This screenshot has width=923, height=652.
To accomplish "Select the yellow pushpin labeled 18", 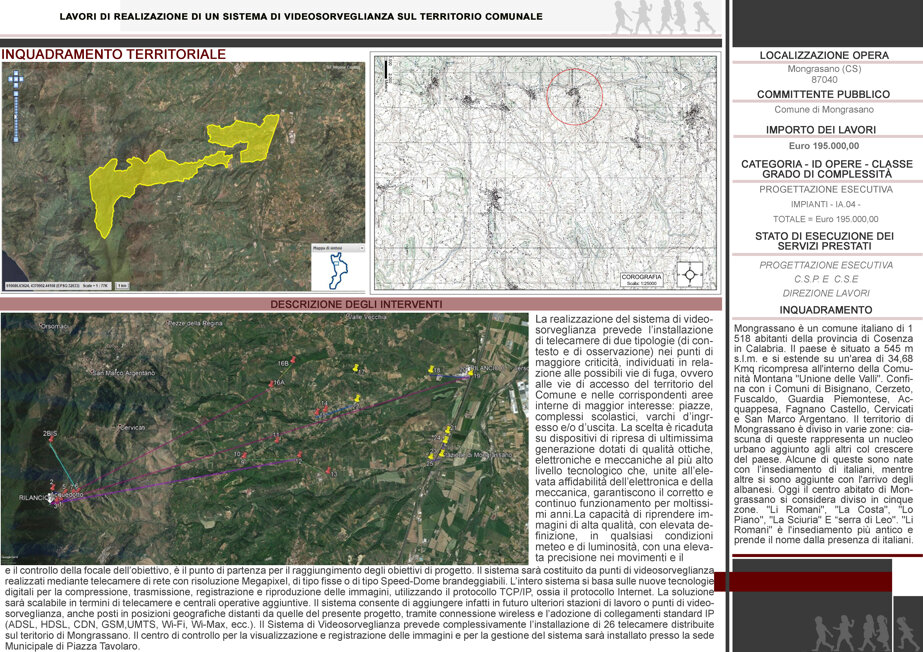I will point(431,369).
